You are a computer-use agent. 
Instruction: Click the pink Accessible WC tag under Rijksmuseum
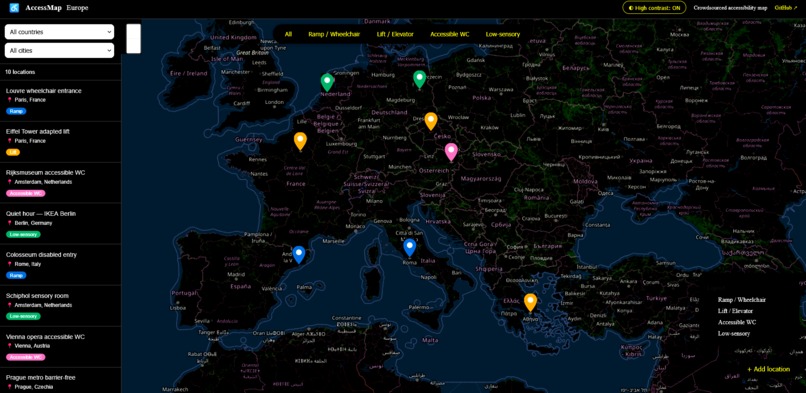(x=26, y=193)
